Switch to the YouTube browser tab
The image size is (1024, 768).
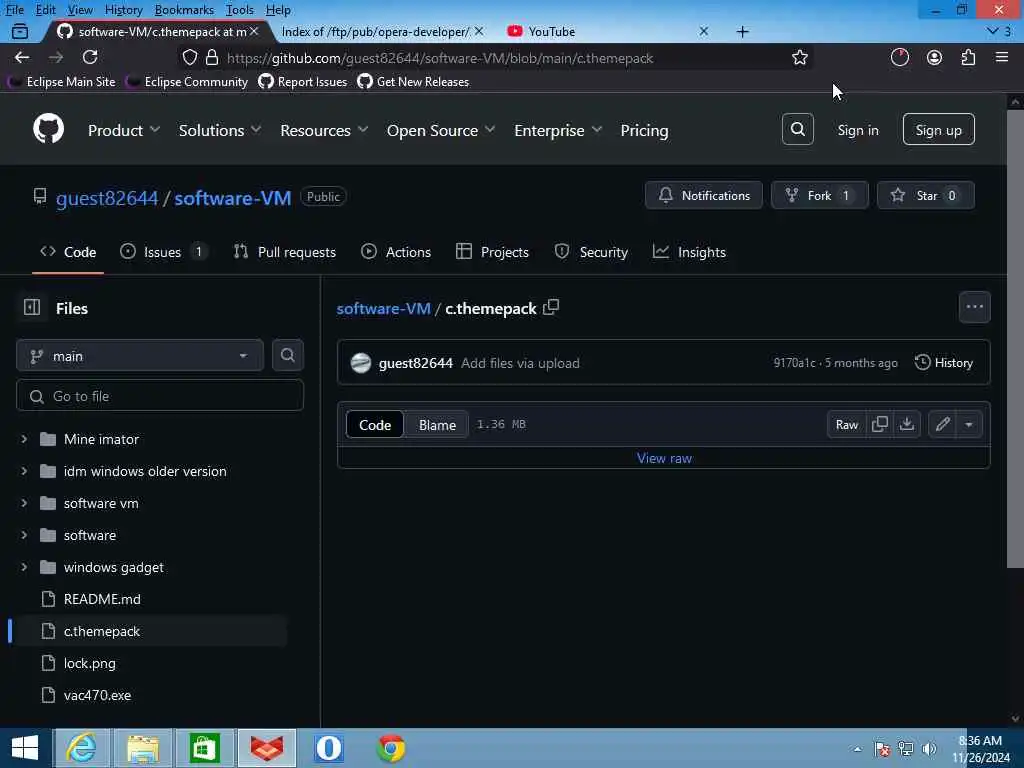point(607,31)
